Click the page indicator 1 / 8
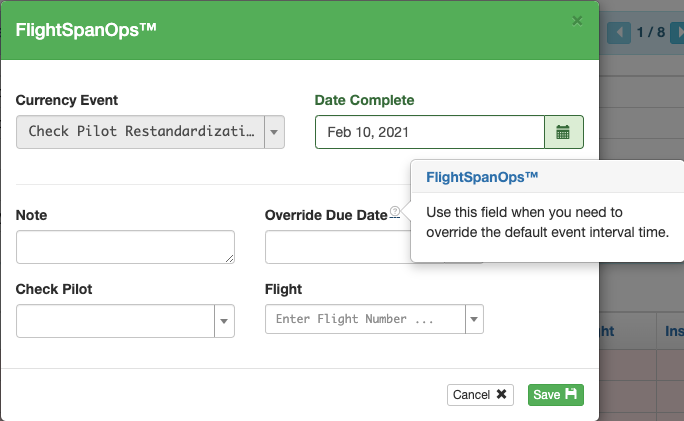Screen dimensions: 684x421 650,32
